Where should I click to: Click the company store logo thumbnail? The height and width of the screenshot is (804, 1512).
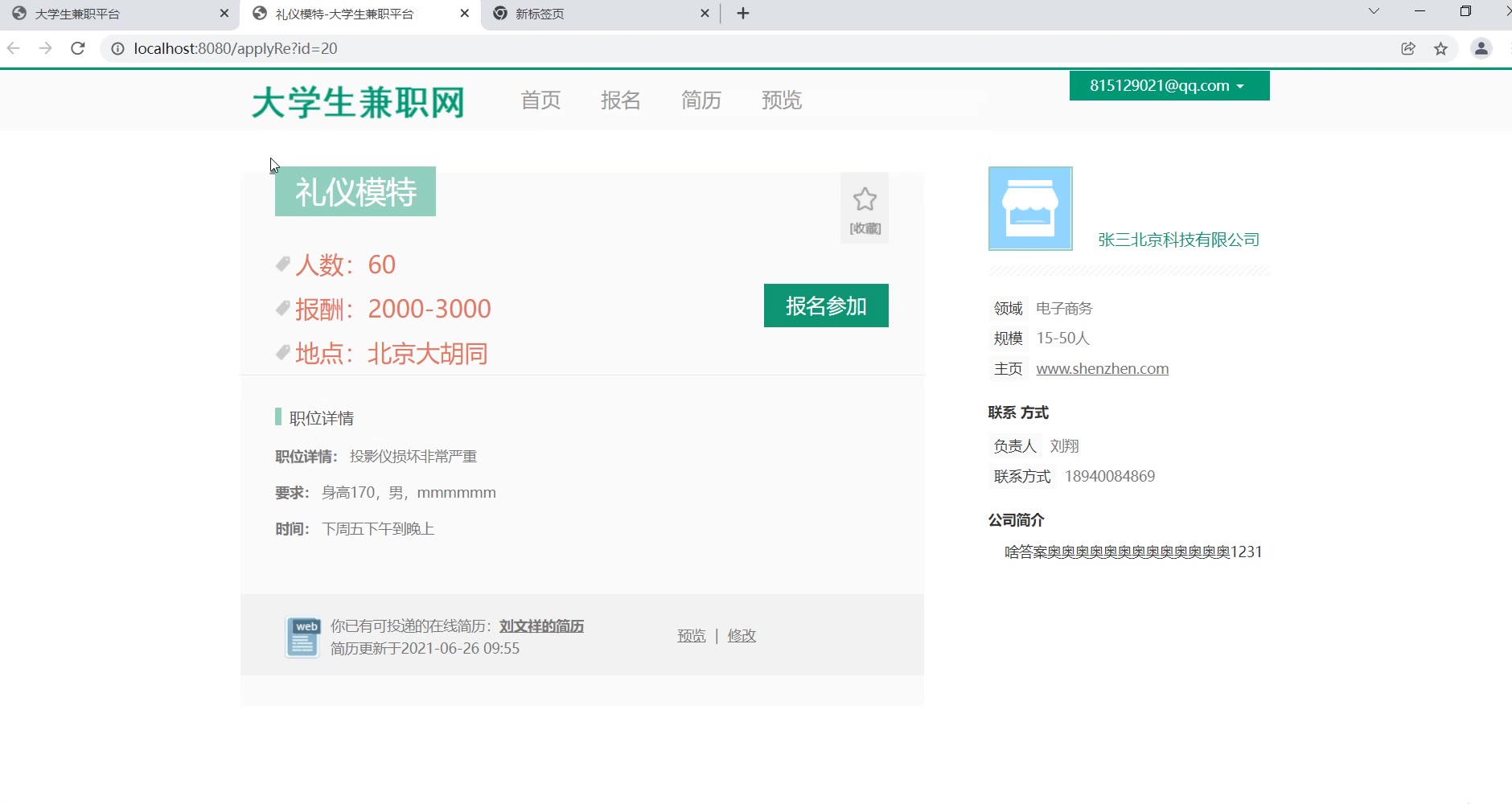tap(1029, 209)
